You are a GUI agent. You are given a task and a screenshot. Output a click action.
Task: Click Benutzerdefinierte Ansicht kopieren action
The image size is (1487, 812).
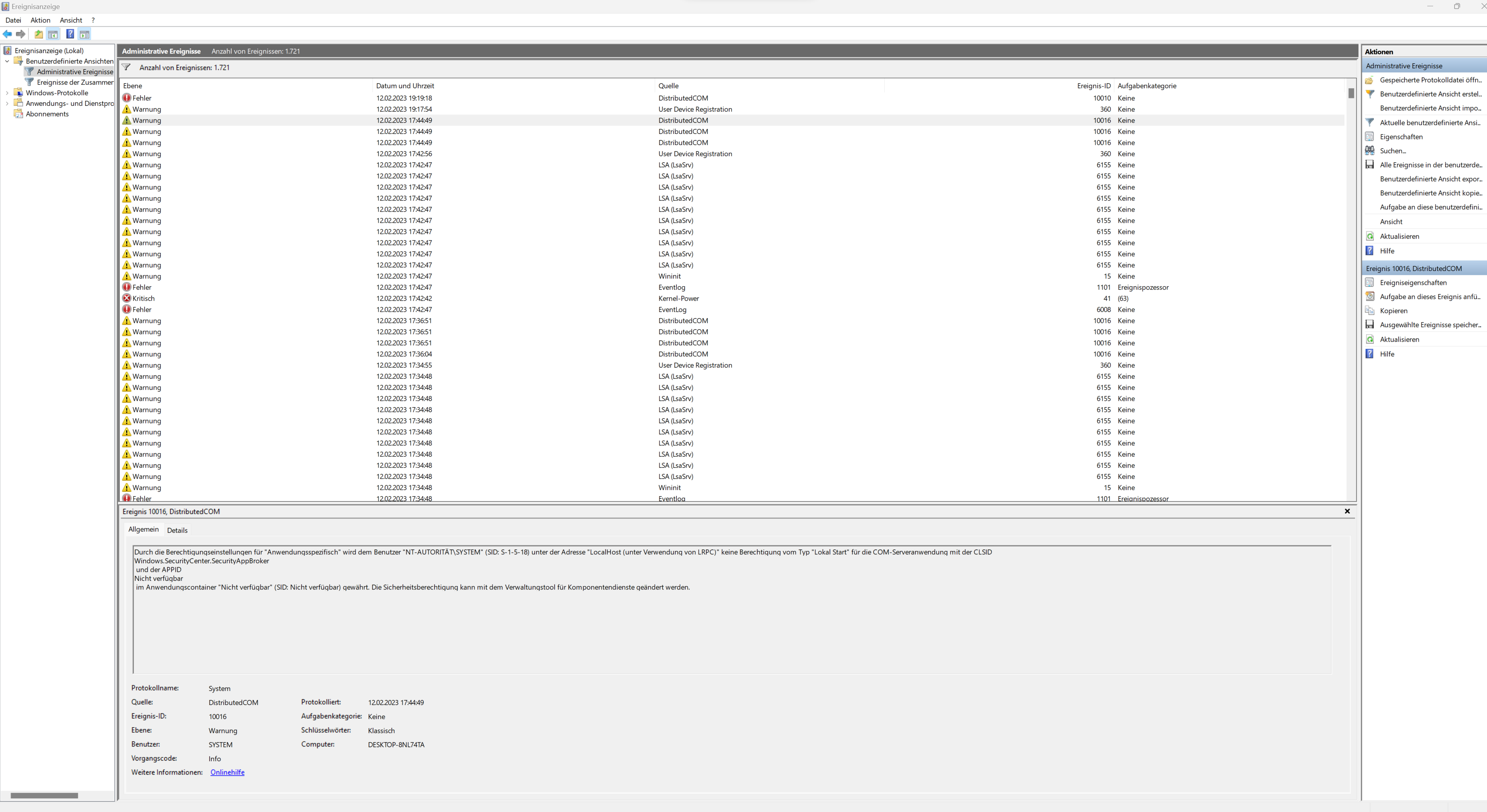(x=1430, y=193)
